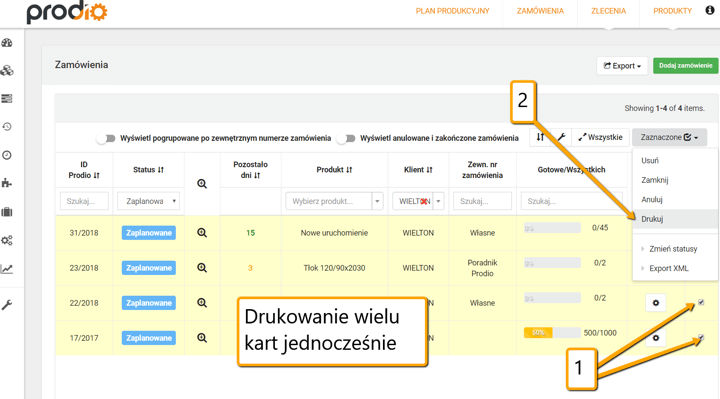720x399 pixels.
Task: Click progress bar for order 31/2018
Action: (x=552, y=228)
